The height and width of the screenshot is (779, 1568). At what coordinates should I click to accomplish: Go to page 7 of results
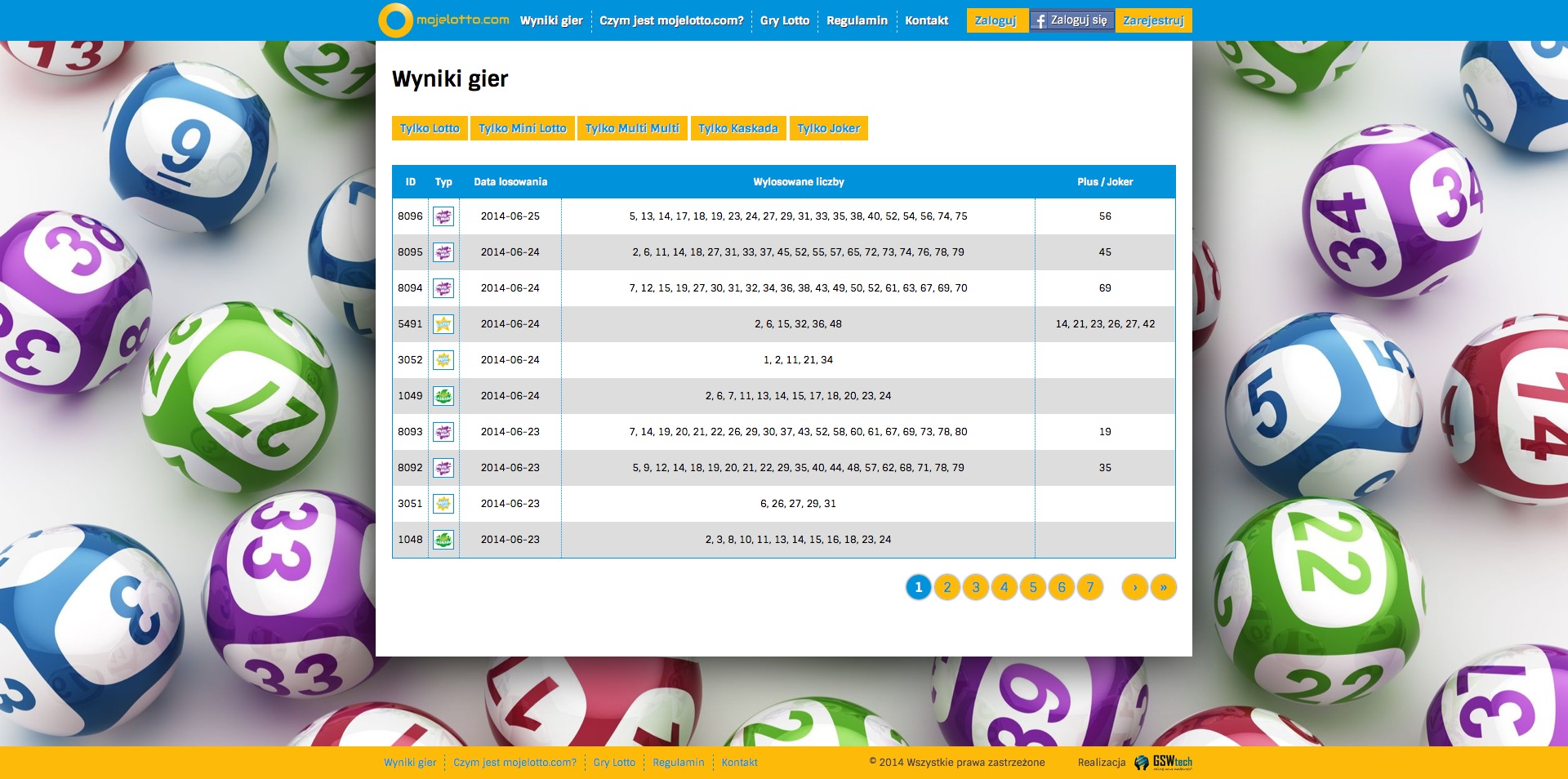pos(1090,587)
